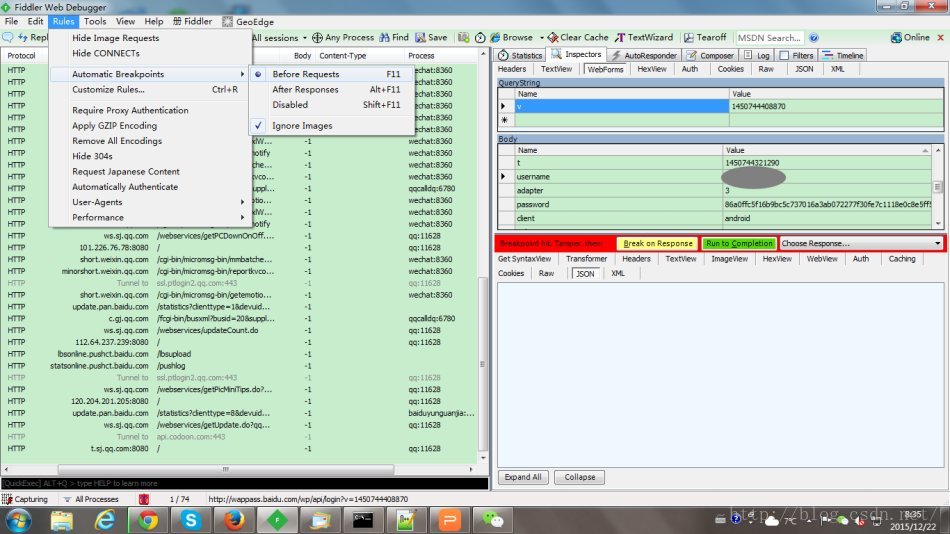
Task: Click the session list horizontal scrollbar
Action: click(x=226, y=470)
